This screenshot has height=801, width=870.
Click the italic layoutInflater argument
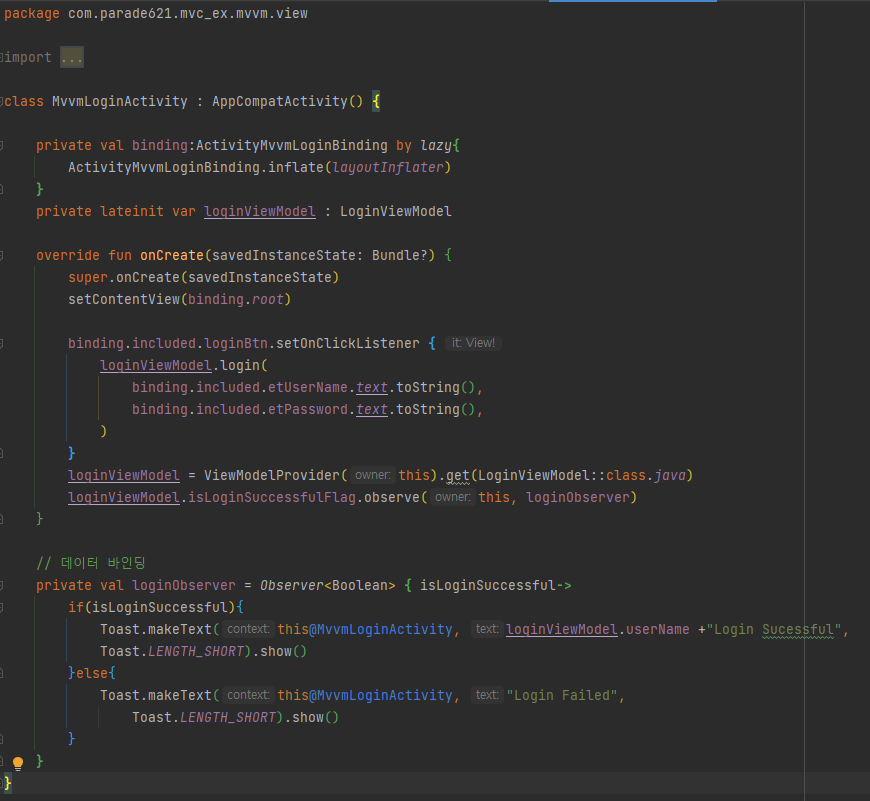tap(388, 168)
